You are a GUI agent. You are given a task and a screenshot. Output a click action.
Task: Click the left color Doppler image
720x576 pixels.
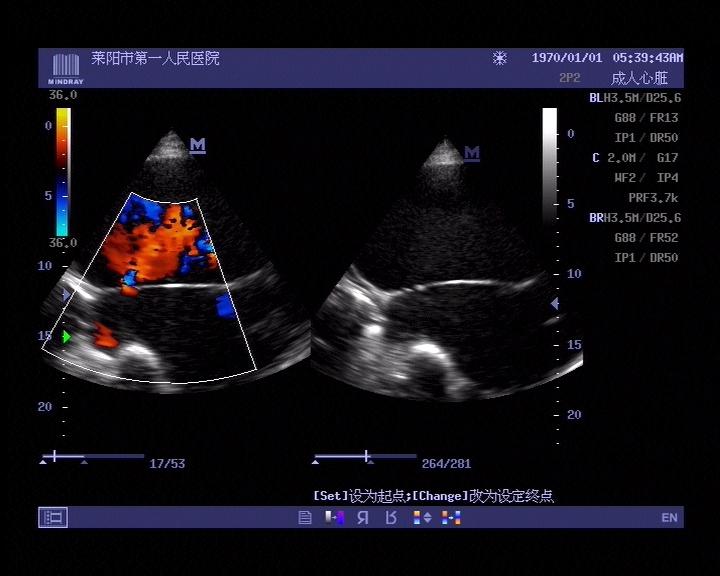pos(174,262)
